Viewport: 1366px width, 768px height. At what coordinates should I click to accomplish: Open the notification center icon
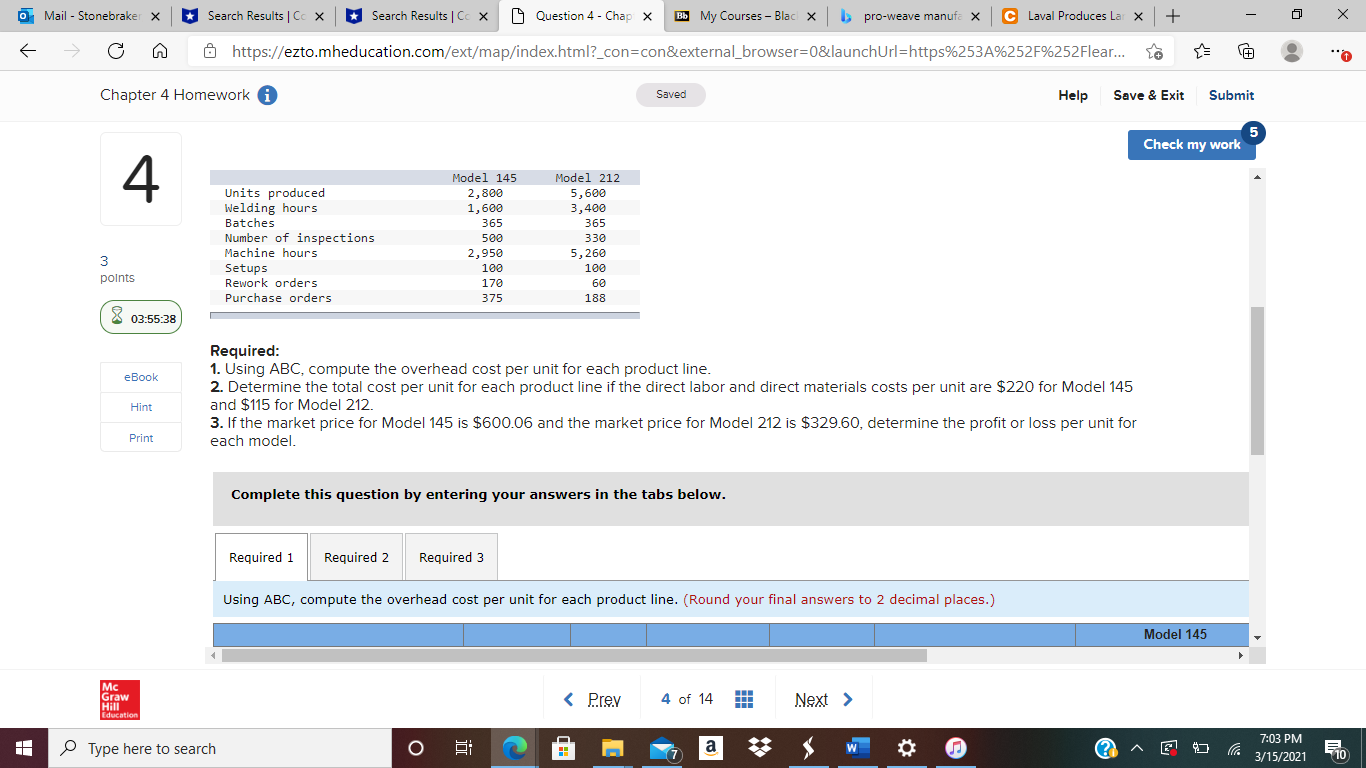(1335, 748)
